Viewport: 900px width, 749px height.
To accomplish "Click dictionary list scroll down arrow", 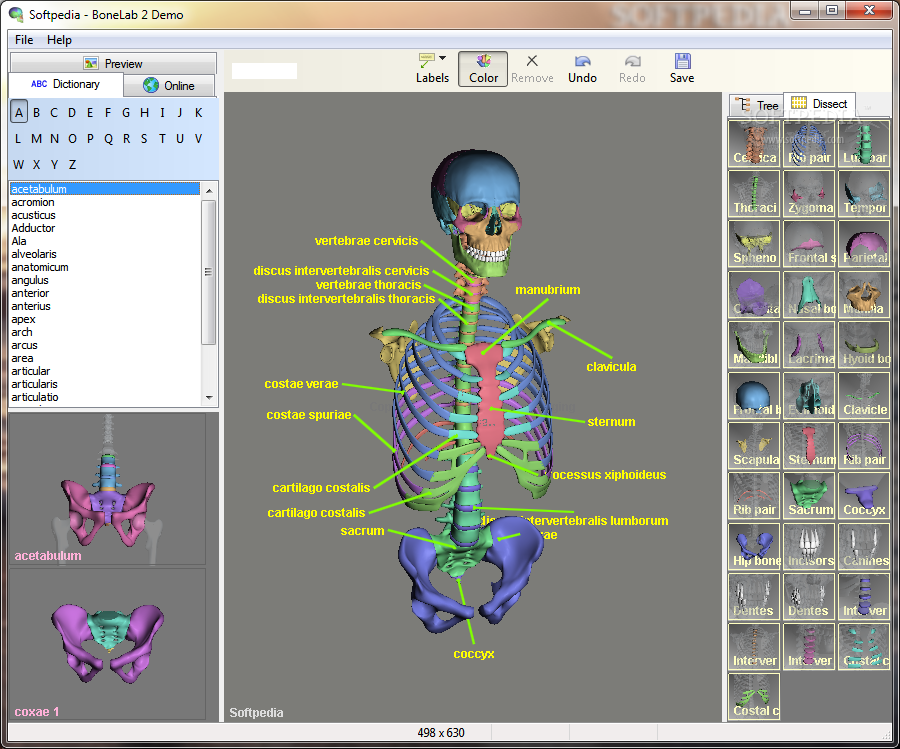I will [209, 397].
